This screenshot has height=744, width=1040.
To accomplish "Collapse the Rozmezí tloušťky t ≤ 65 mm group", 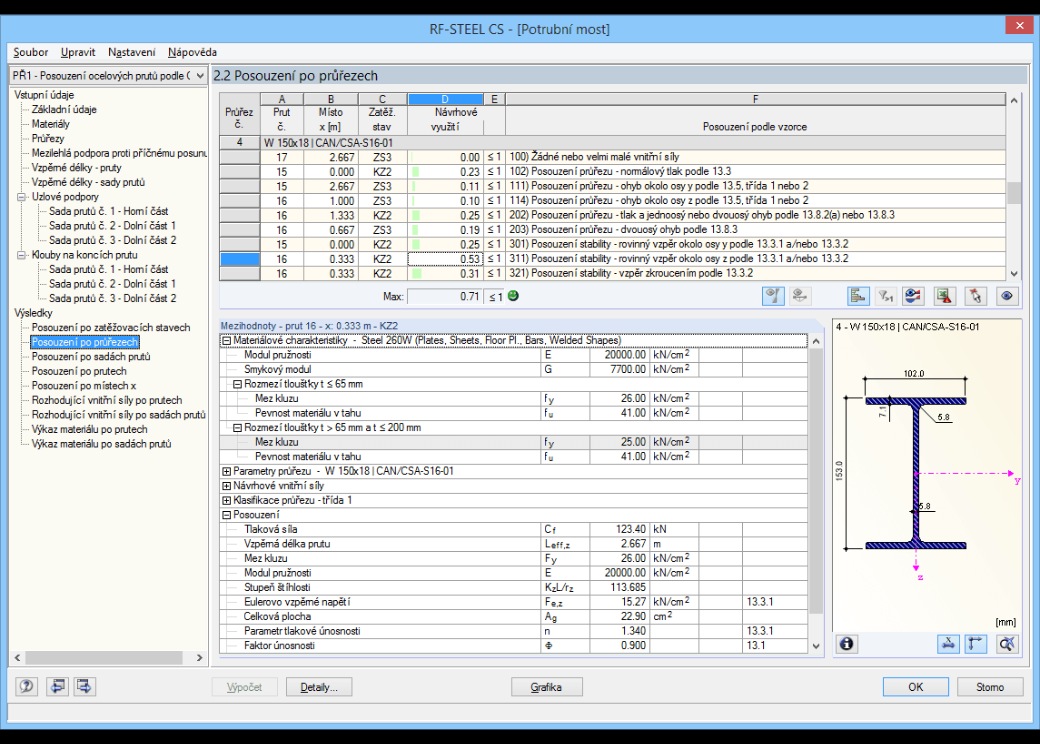I will [237, 385].
